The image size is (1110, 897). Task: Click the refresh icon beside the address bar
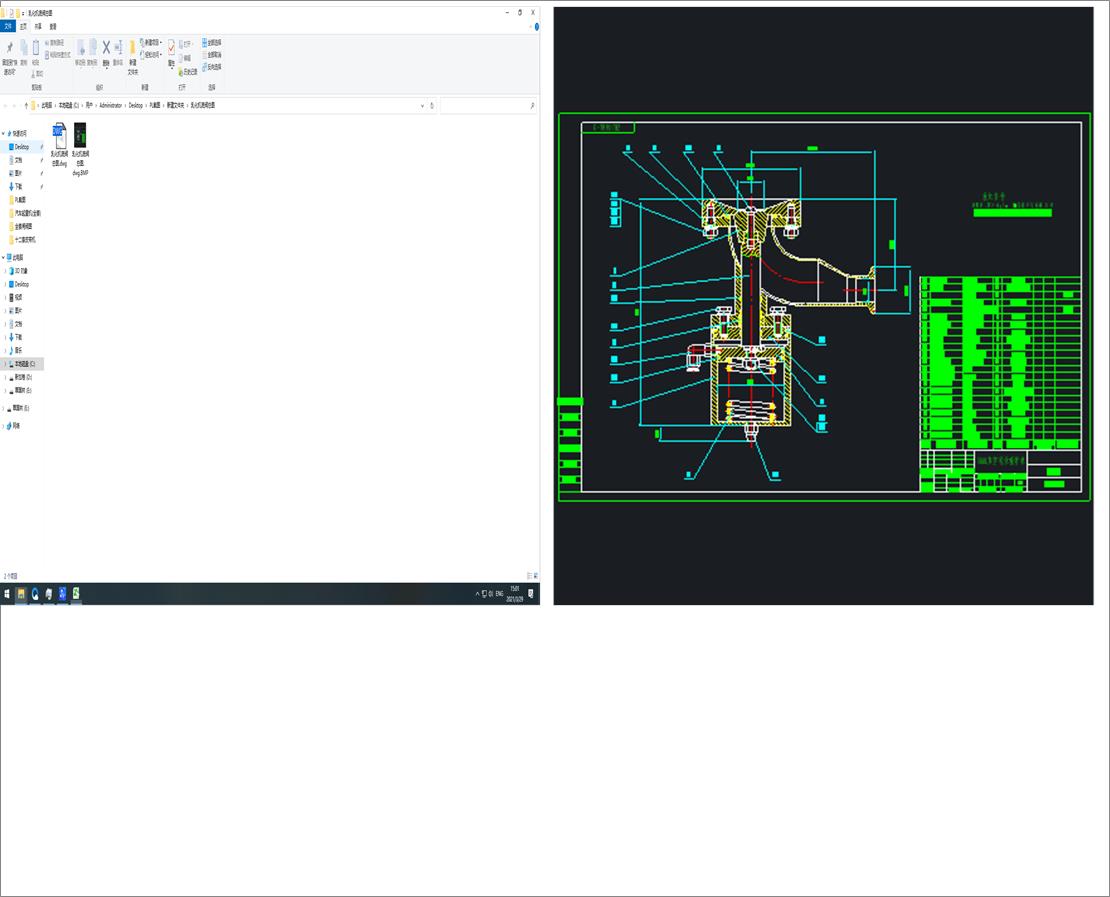pos(432,105)
